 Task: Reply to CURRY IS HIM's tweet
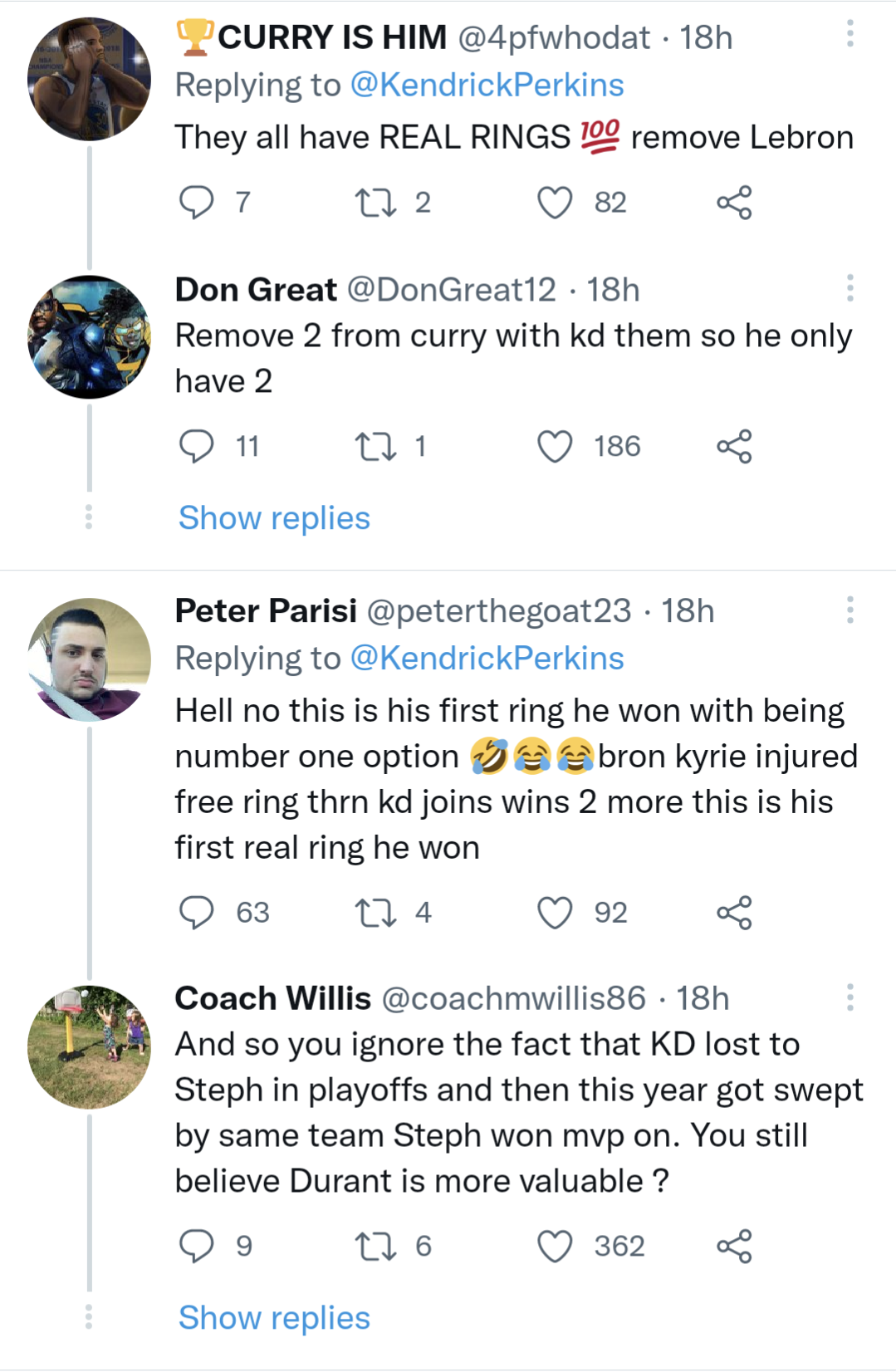click(197, 203)
